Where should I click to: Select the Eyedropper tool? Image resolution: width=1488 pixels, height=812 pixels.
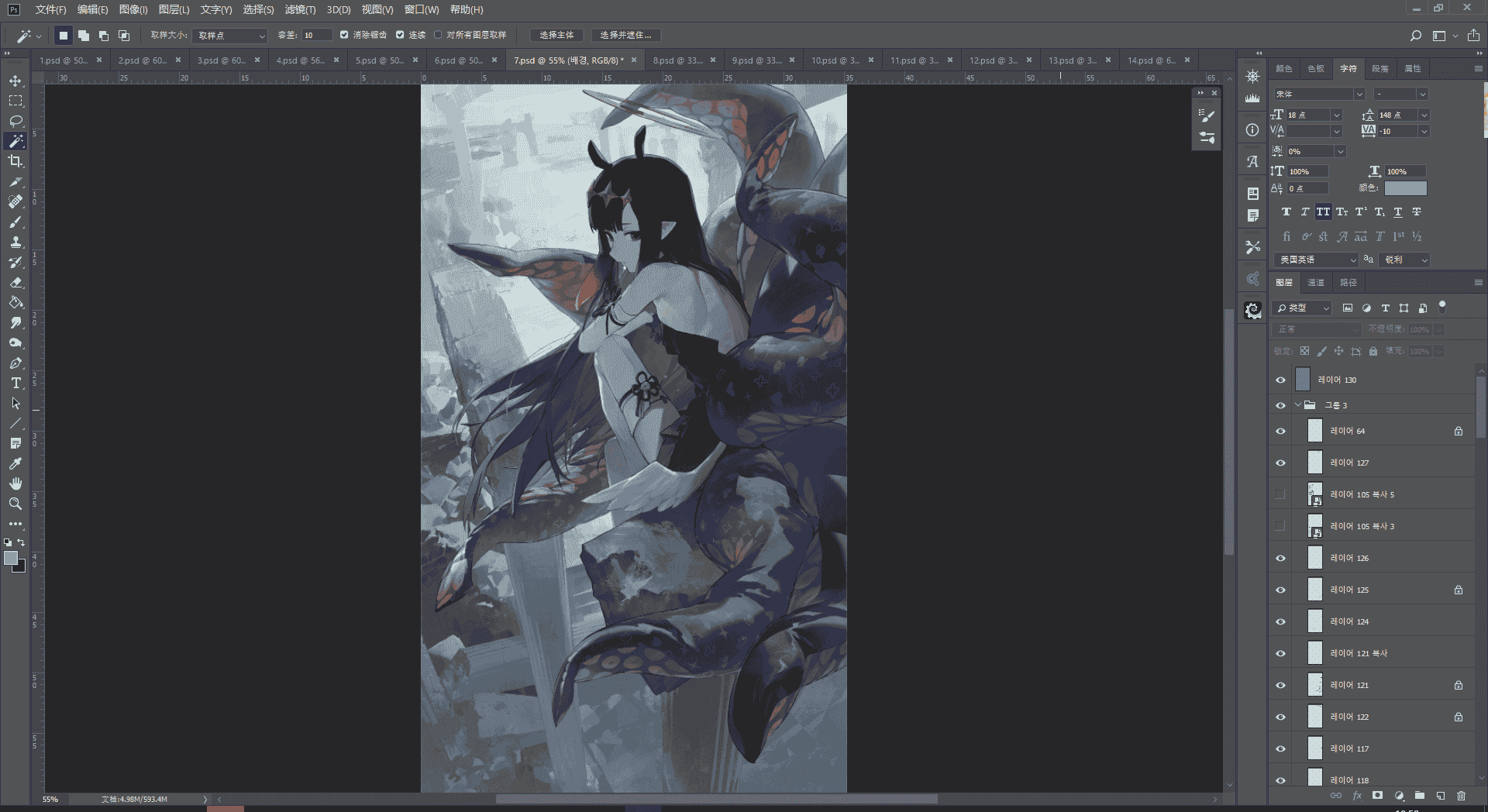pos(15,463)
